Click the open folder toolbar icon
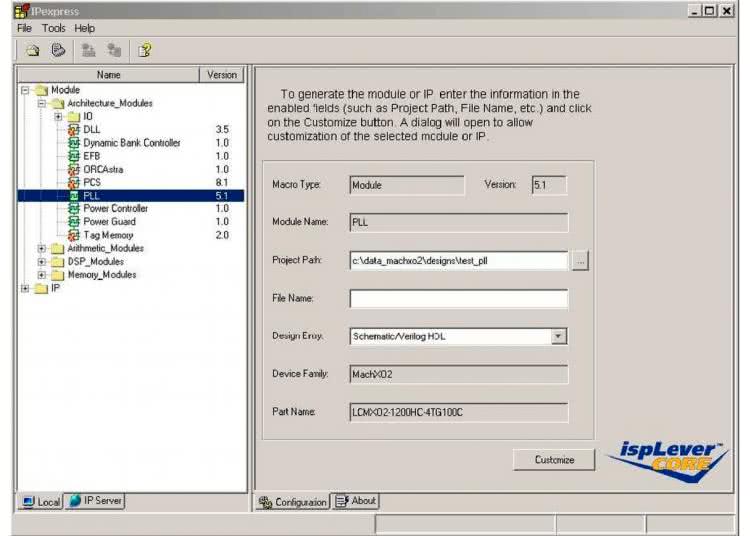This screenshot has height=536, width=750. [32, 50]
